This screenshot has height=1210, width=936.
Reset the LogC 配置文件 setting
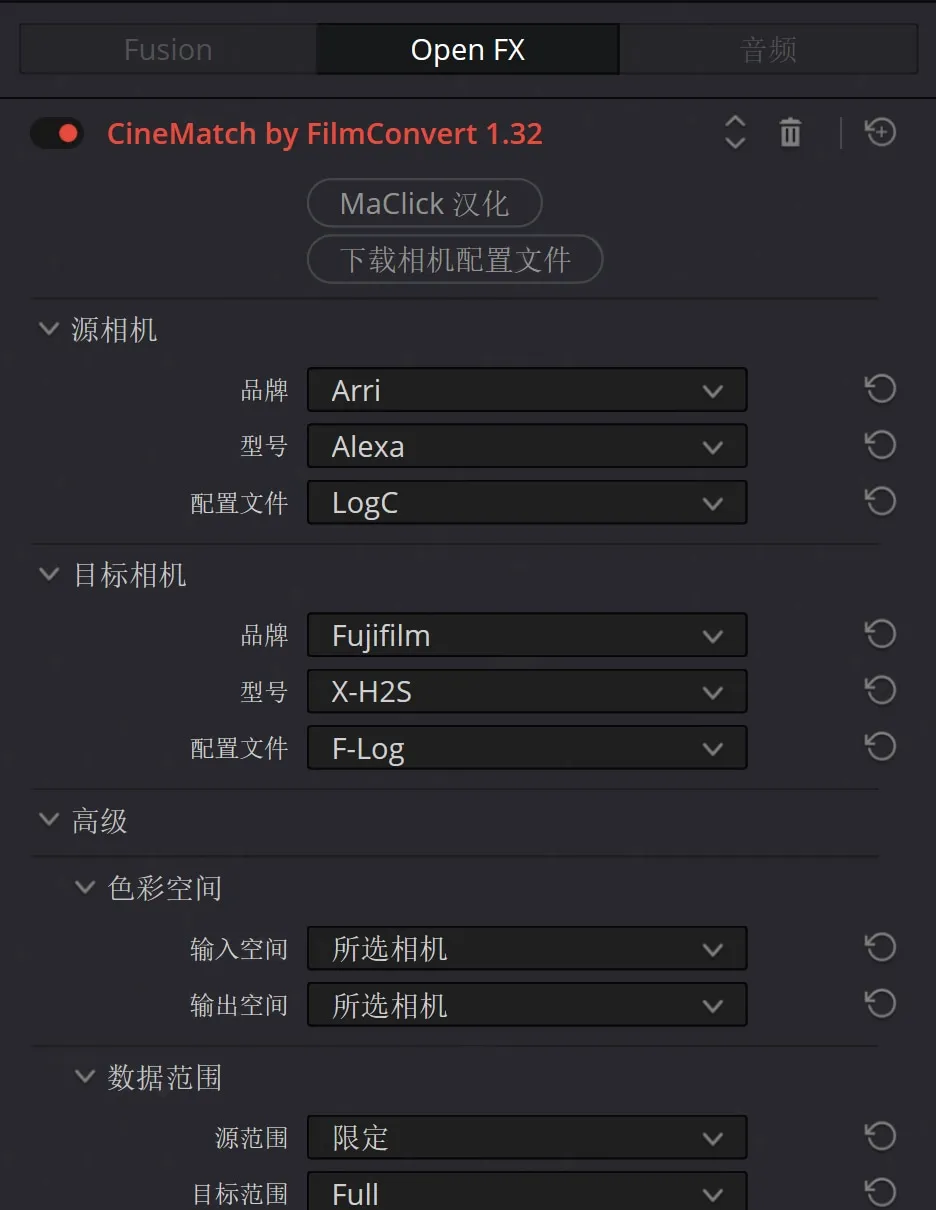[x=880, y=501]
